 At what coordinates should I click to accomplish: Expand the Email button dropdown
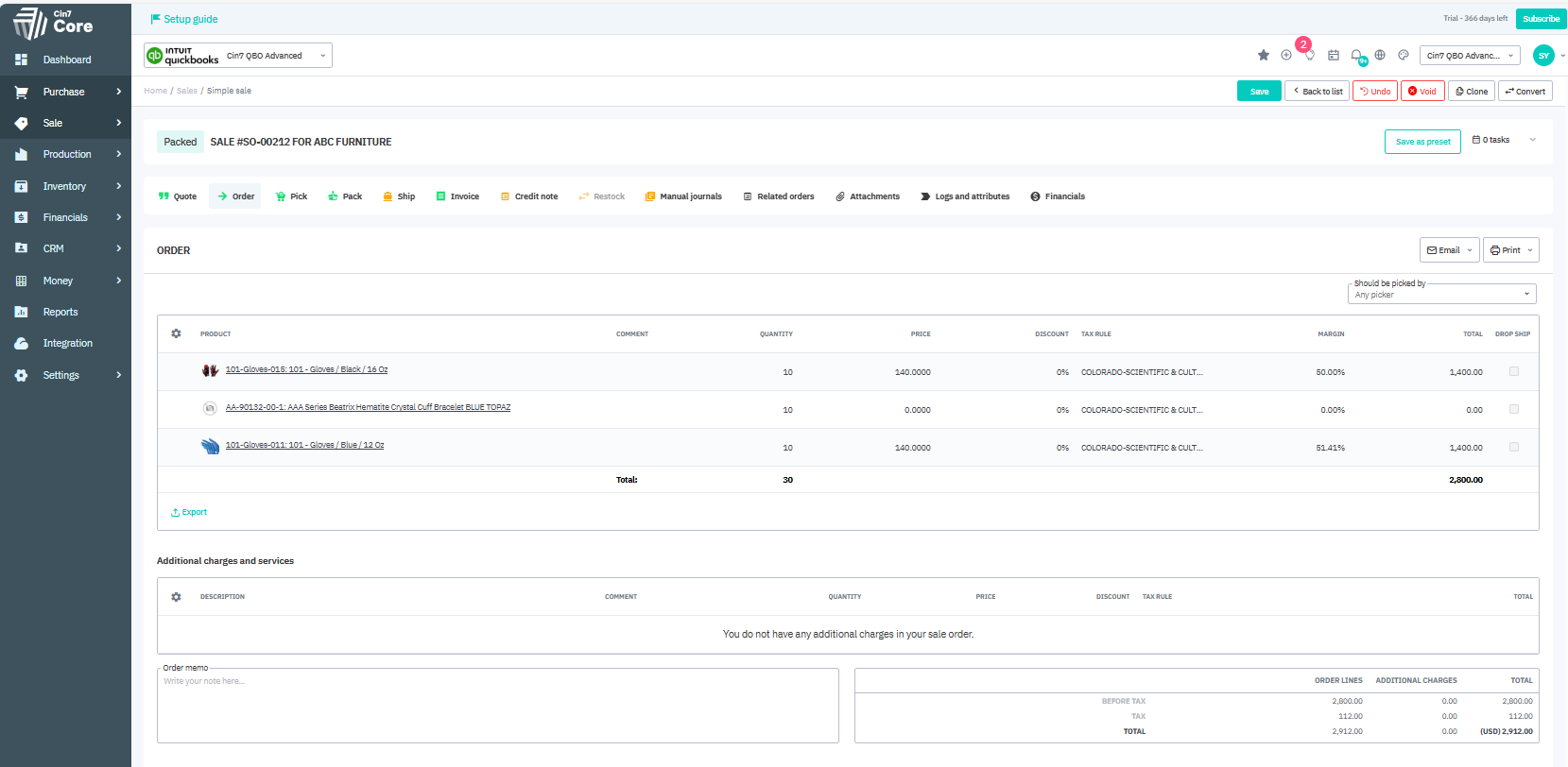(x=1470, y=250)
